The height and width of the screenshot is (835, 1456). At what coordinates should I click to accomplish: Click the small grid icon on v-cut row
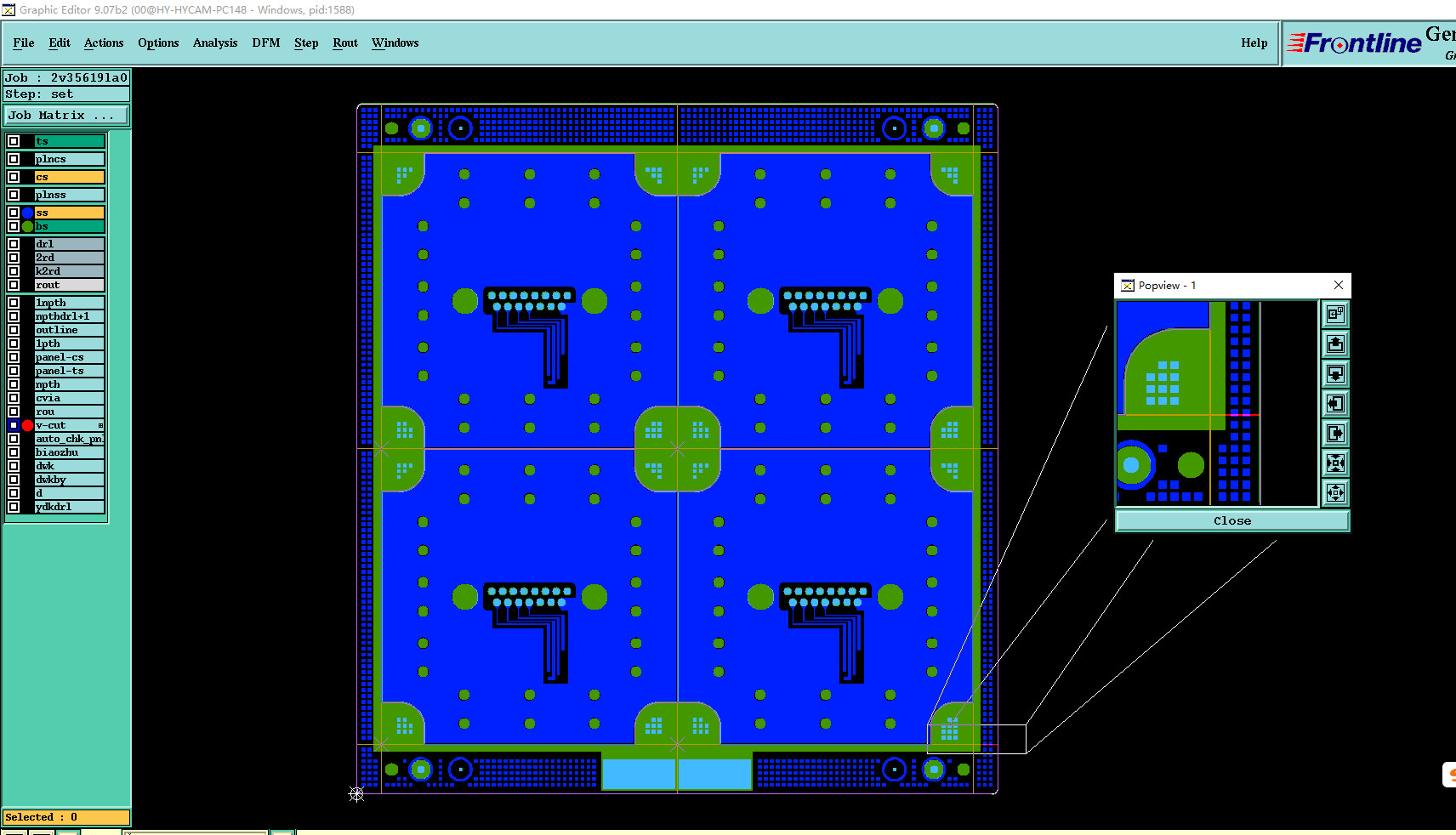pyautogui.click(x=100, y=425)
